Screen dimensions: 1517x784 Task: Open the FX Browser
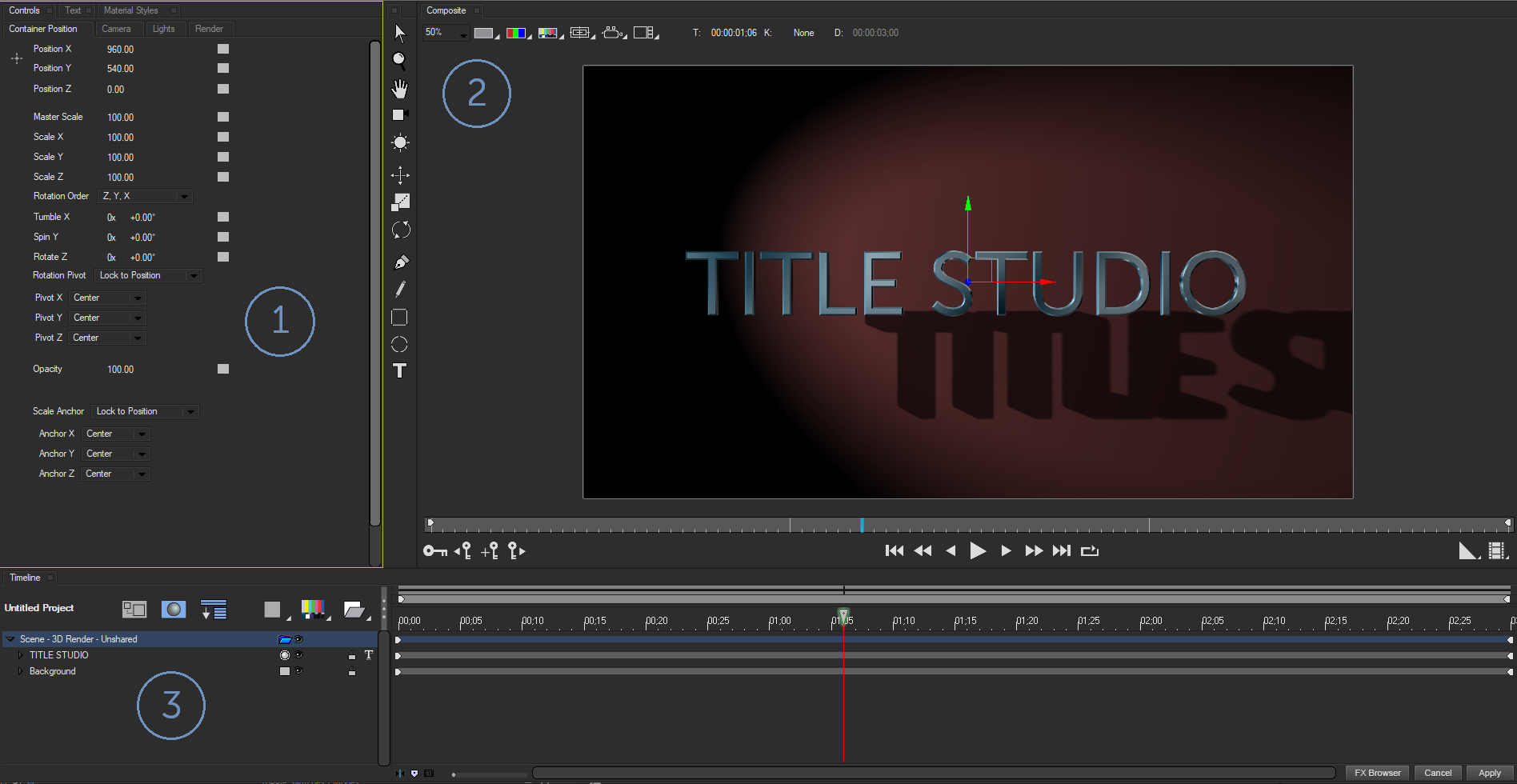[1377, 773]
